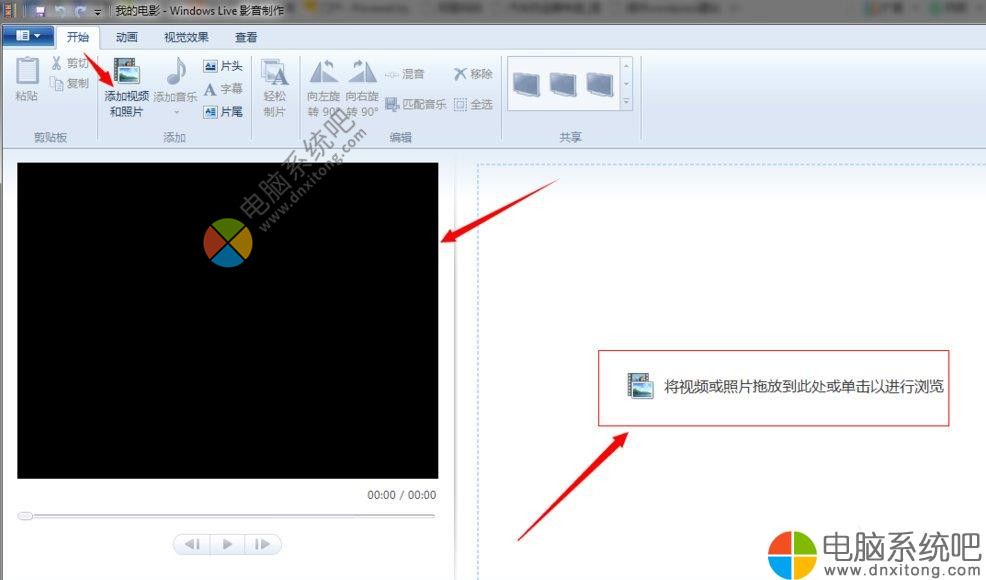This screenshot has height=580, width=986.
Task: Add a caption with 字幕
Action: click(223, 89)
